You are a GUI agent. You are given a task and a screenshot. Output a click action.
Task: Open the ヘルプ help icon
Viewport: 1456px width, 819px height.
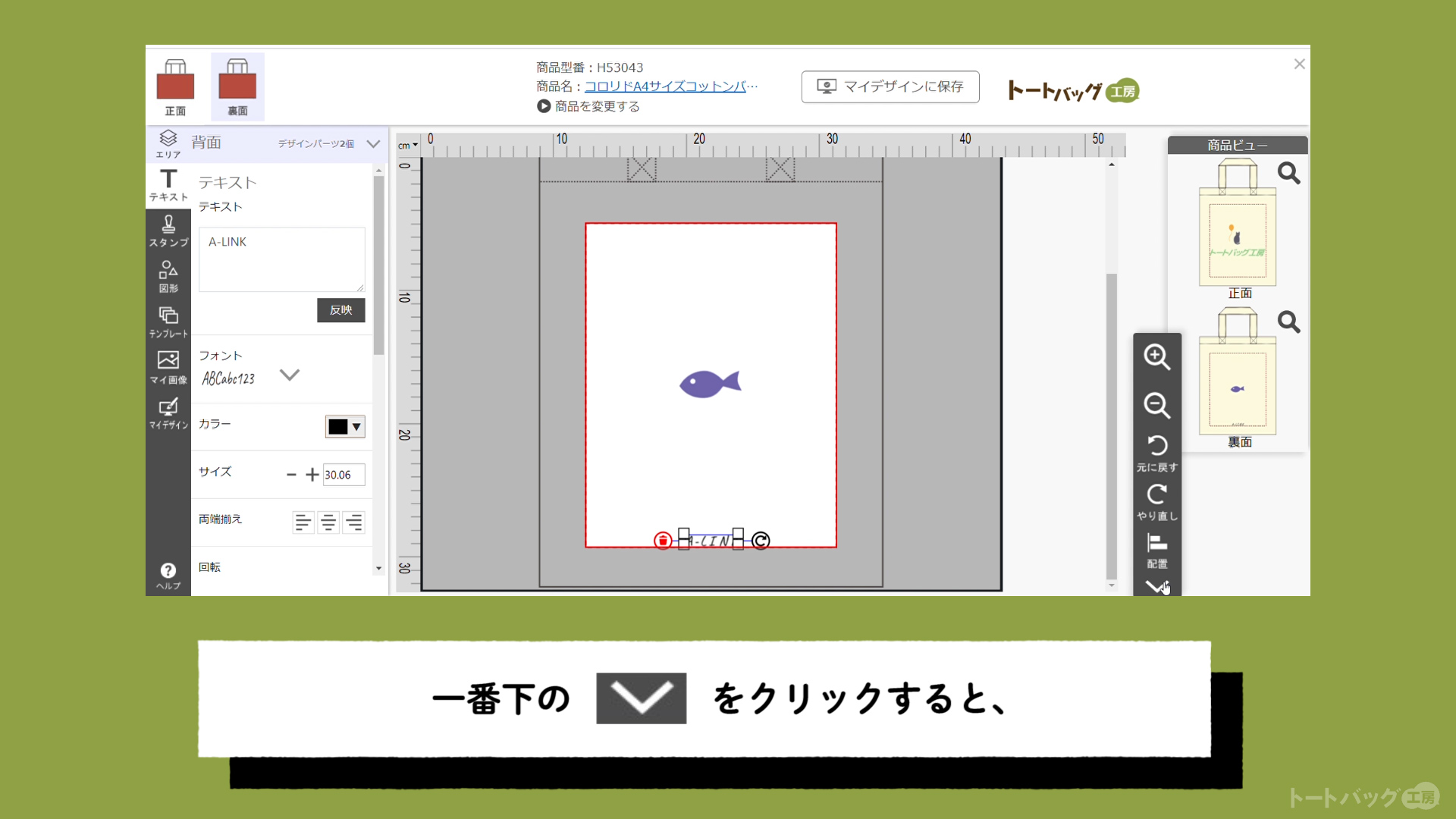pos(168,576)
